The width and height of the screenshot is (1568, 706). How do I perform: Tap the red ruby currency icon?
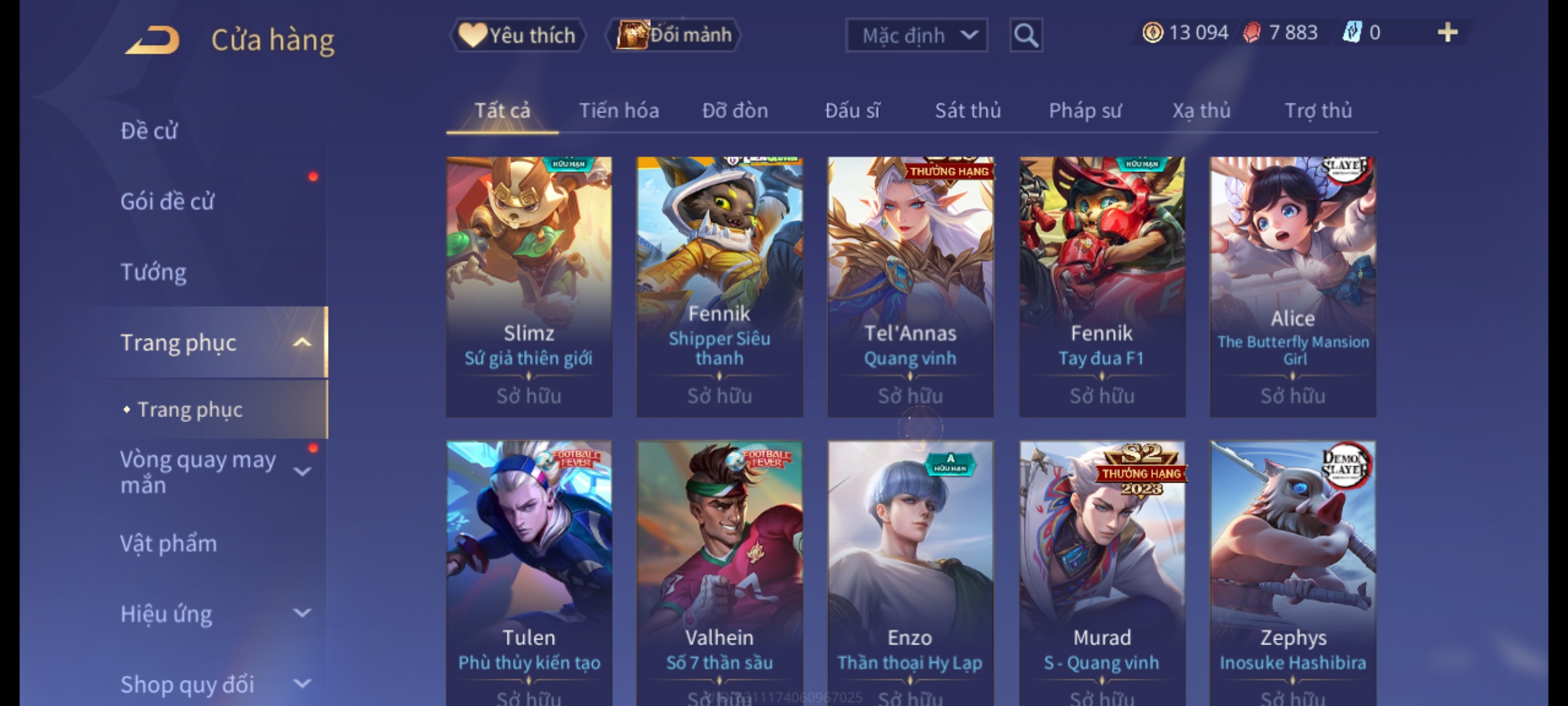[1251, 33]
